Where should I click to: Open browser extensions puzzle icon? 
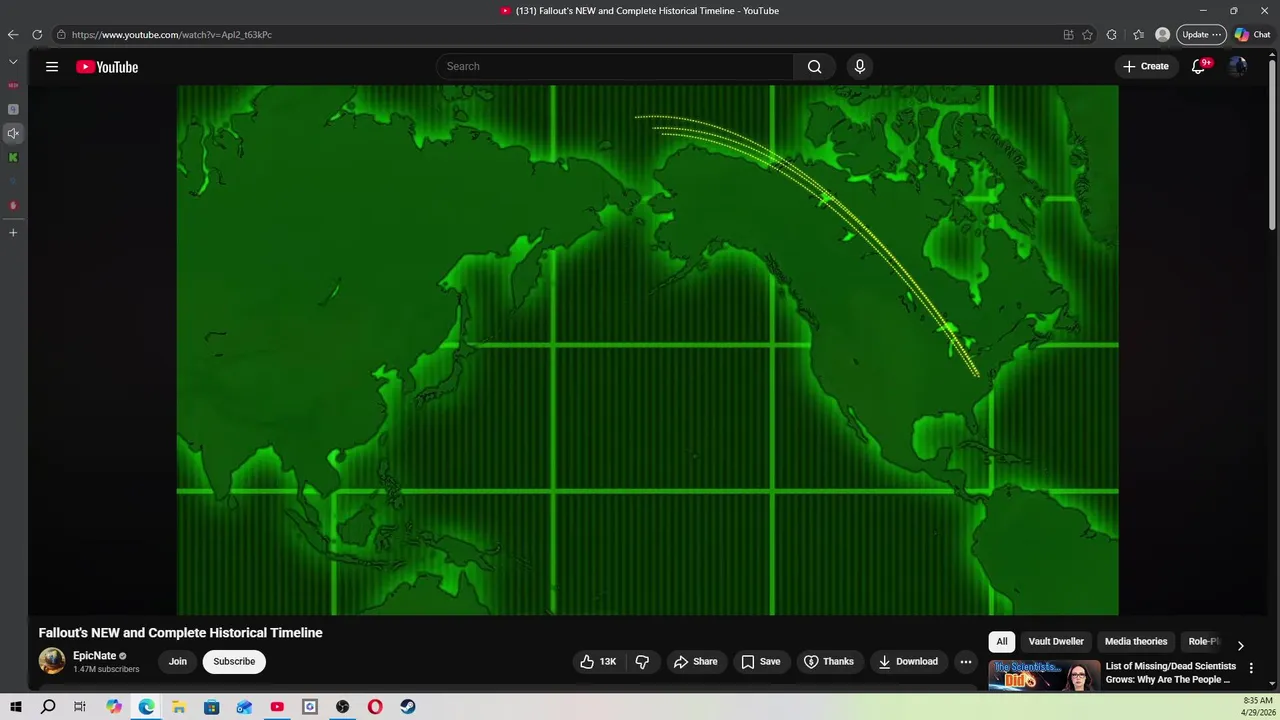tap(1112, 35)
